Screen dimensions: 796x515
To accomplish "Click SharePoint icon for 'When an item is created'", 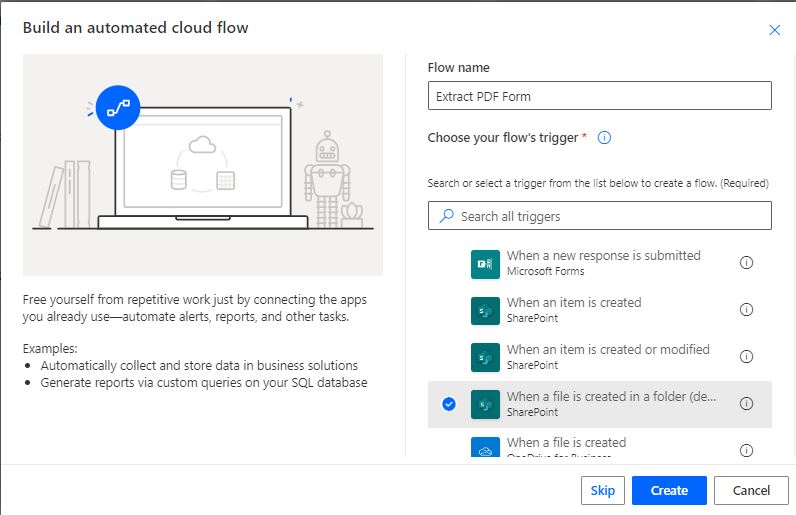I will (x=485, y=311).
